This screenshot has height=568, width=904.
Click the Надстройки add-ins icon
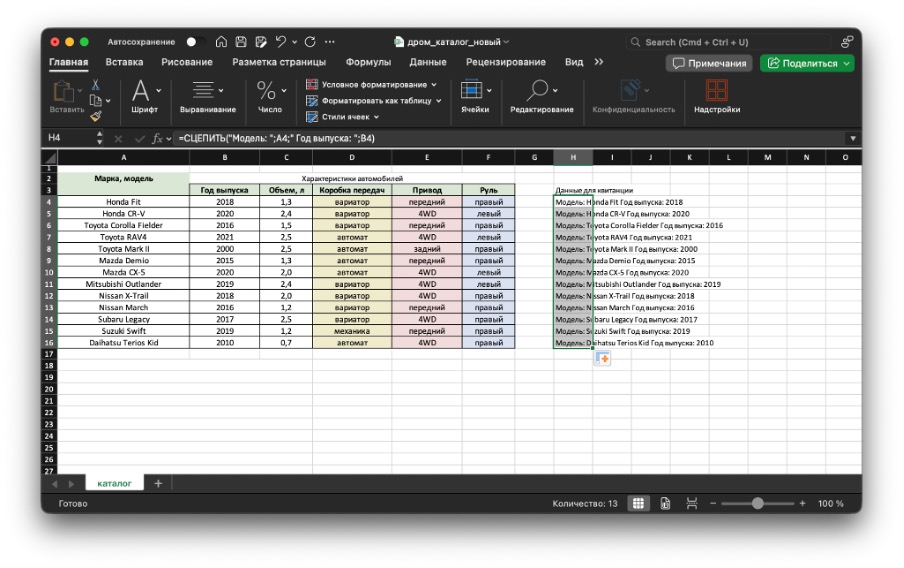point(717,91)
